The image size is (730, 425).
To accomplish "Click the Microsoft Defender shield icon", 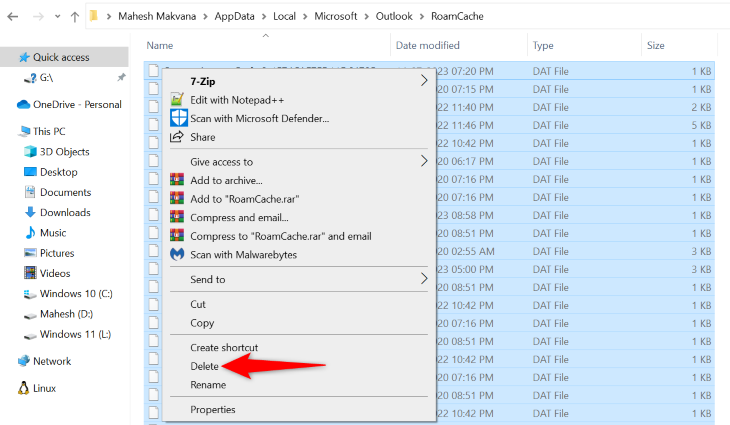I will coord(178,118).
